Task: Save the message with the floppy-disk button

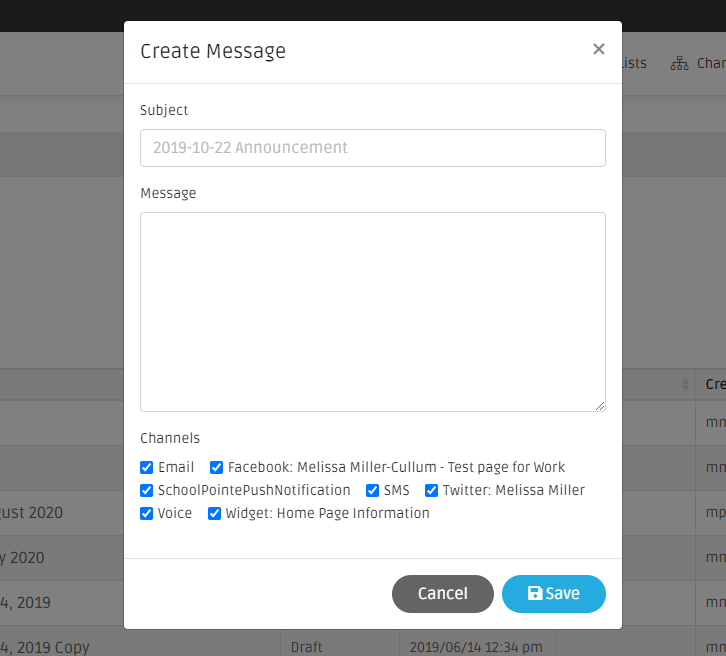Action: 553,593
